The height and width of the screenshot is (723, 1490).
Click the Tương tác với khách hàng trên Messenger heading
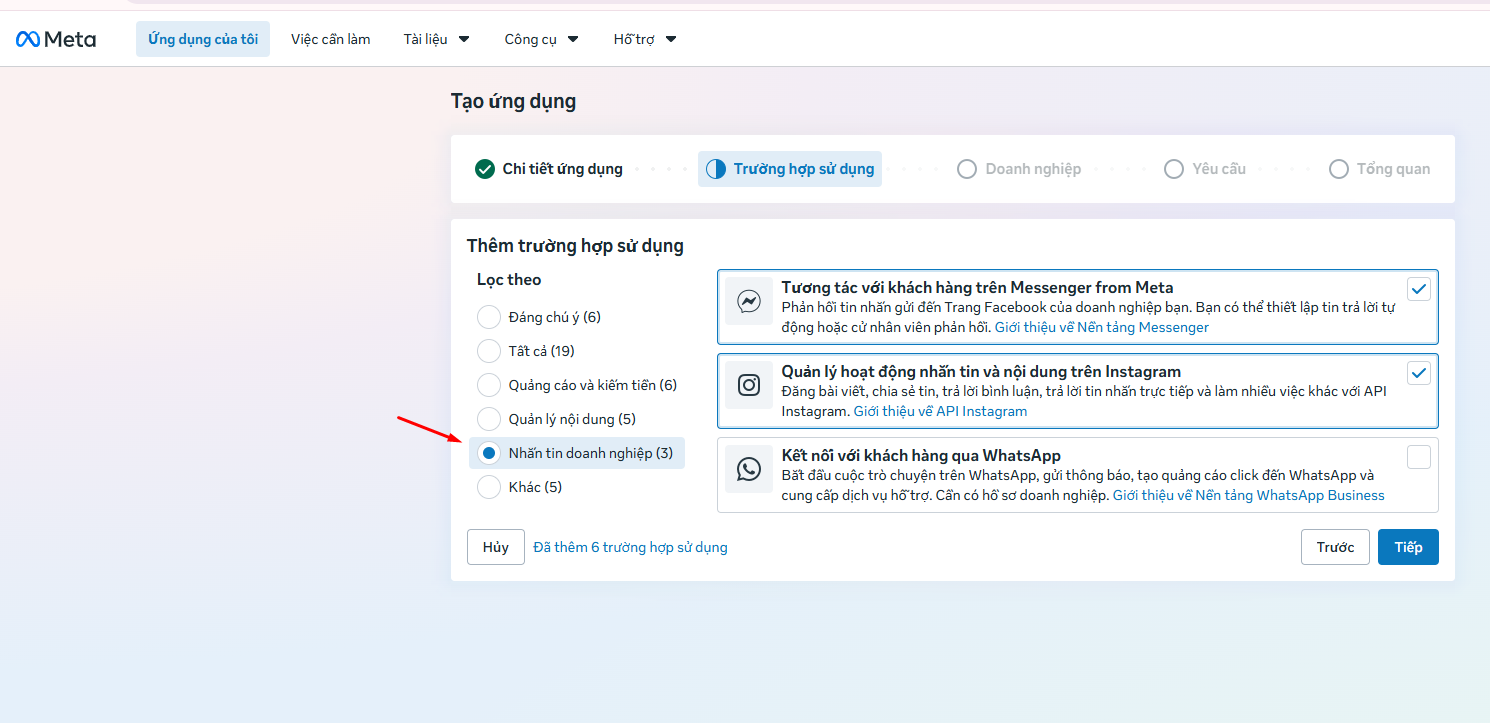click(x=978, y=288)
